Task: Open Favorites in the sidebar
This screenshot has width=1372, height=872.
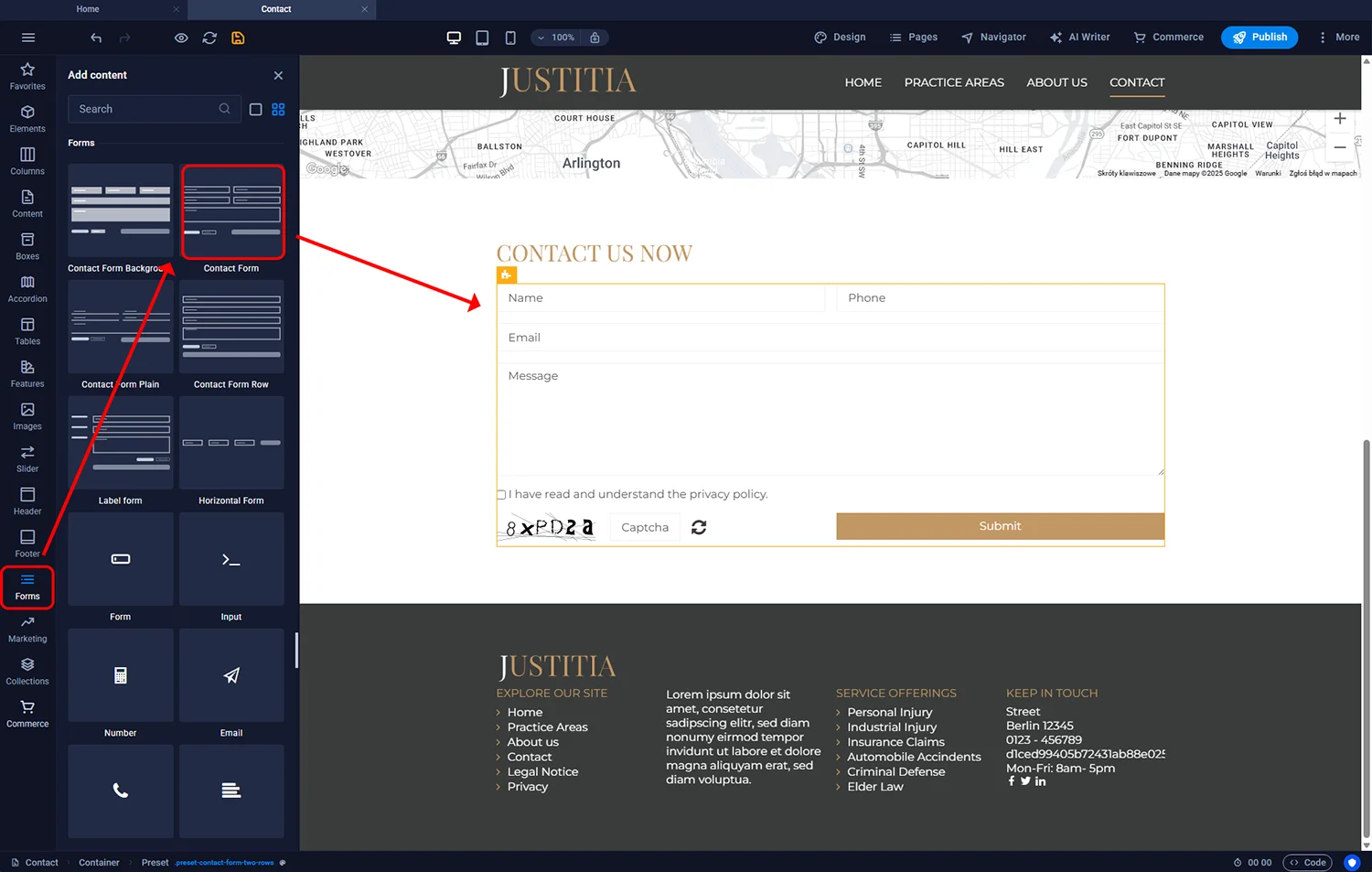Action: pos(27,77)
